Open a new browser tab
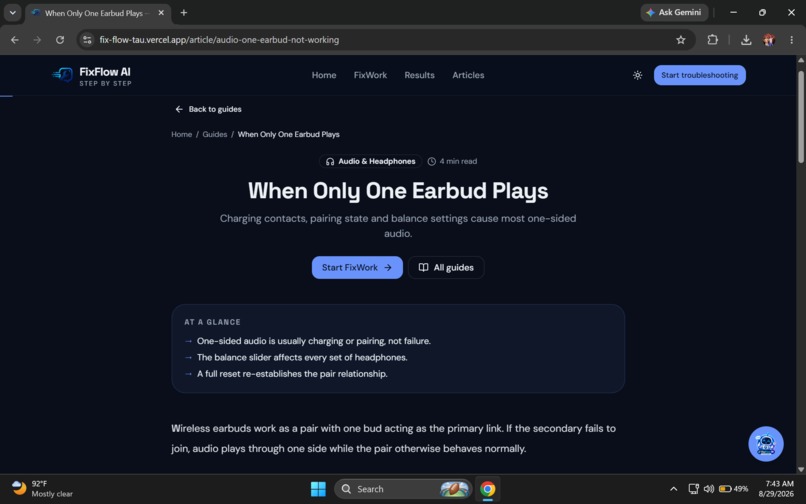 pyautogui.click(x=184, y=12)
